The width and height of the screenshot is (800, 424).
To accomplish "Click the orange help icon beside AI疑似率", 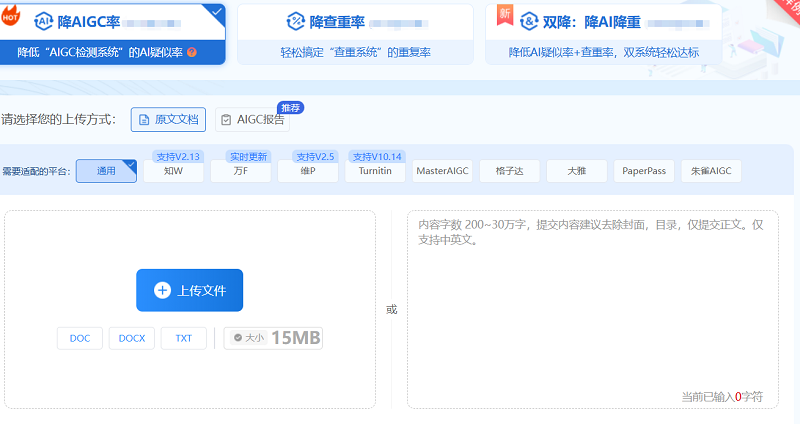I will (x=192, y=52).
